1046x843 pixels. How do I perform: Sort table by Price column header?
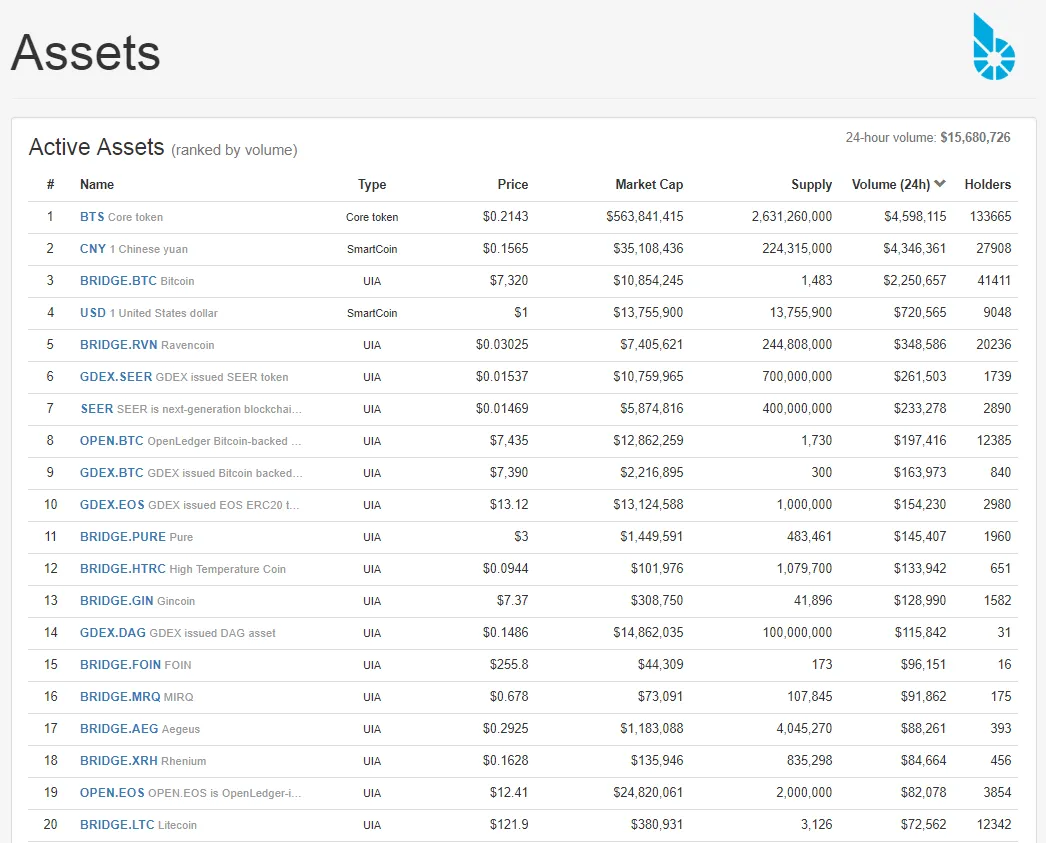(x=512, y=185)
